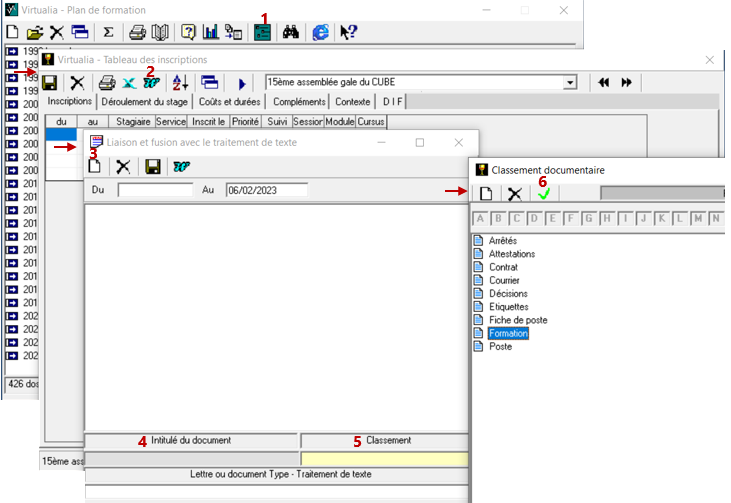Click the yellow Classement field
731x503 pixels.
coord(385,459)
